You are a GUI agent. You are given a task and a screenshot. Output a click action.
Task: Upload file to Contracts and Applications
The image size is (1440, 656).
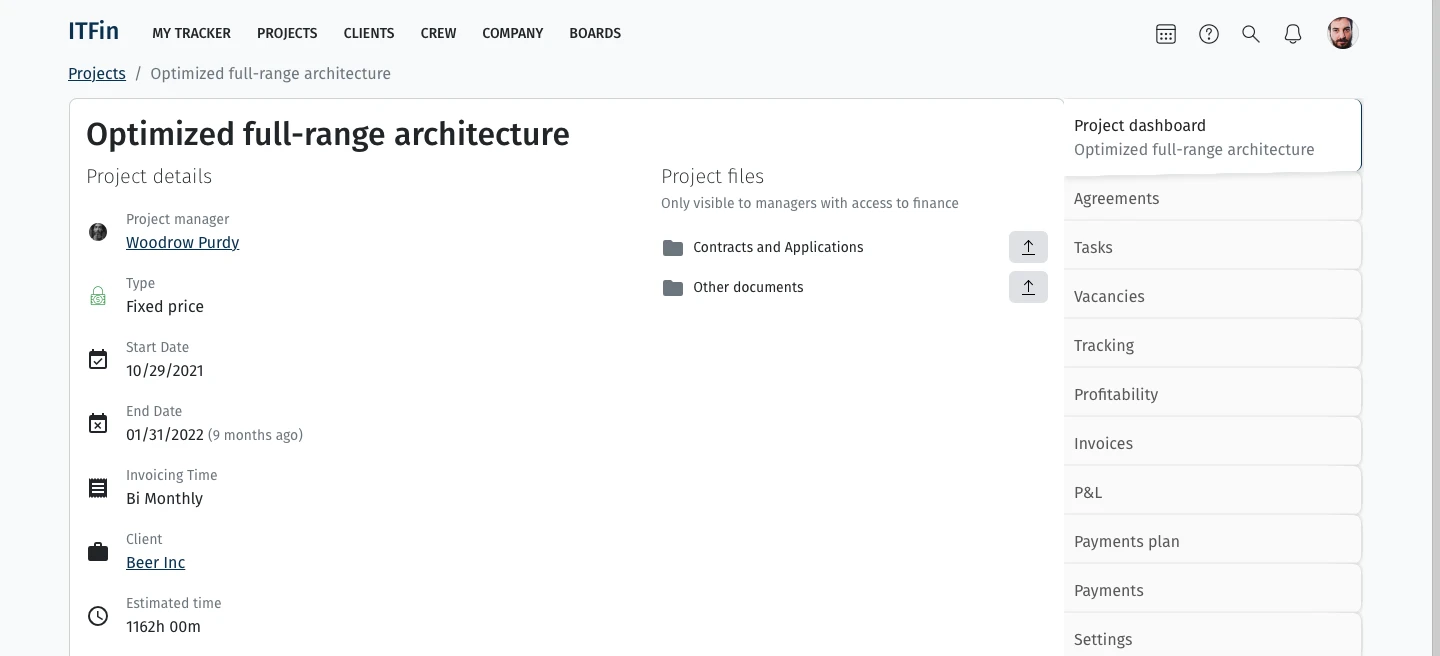pyautogui.click(x=1028, y=247)
